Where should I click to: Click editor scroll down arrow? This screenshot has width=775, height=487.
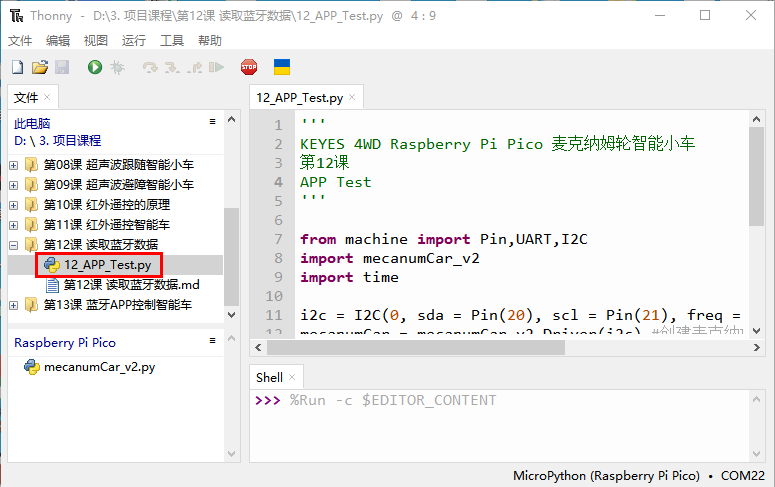pyautogui.click(x=756, y=330)
